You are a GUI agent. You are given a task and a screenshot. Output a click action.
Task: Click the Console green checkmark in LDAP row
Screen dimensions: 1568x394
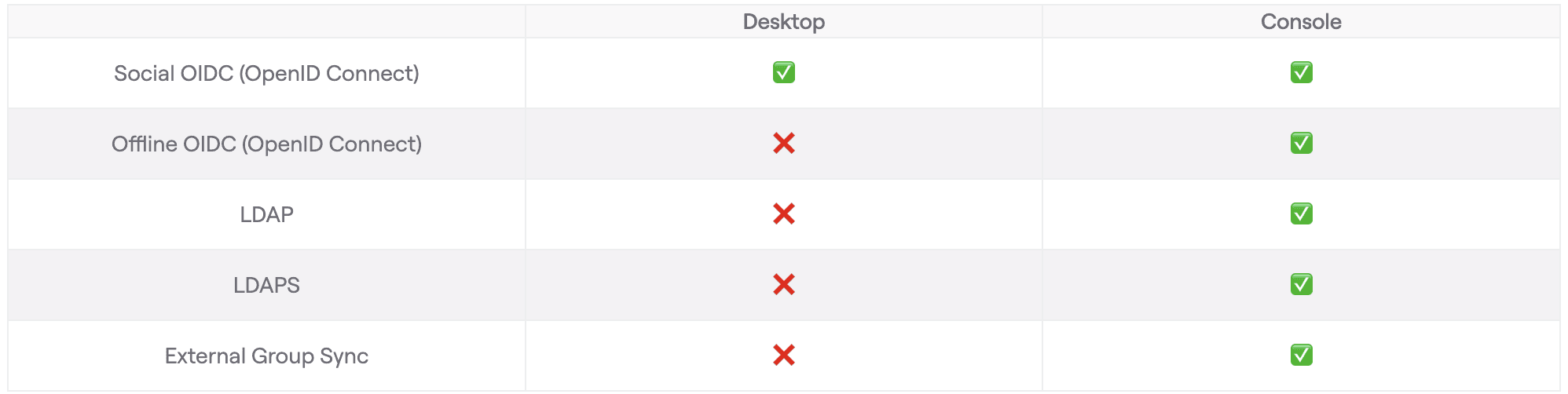[1301, 213]
